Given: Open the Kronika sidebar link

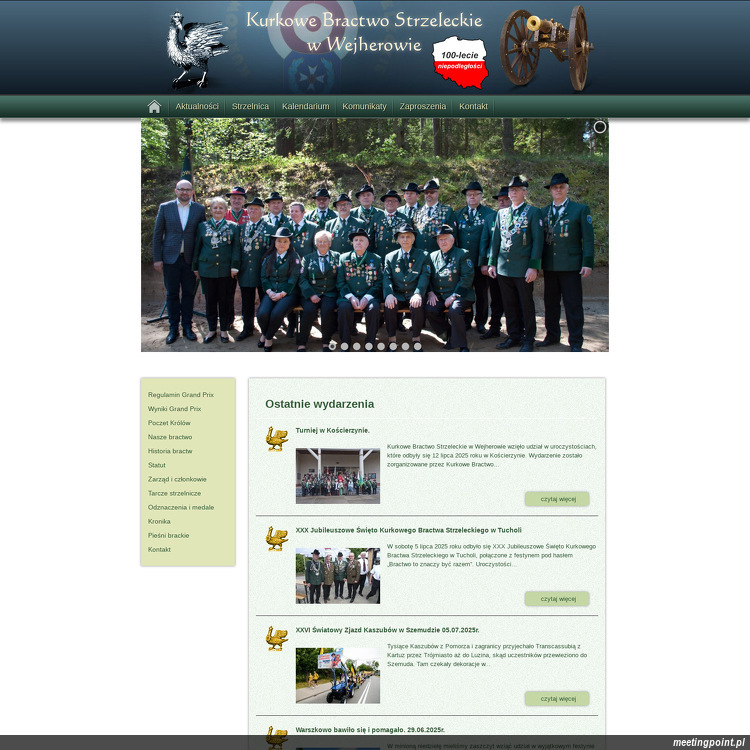Looking at the screenshot, I should 159,521.
